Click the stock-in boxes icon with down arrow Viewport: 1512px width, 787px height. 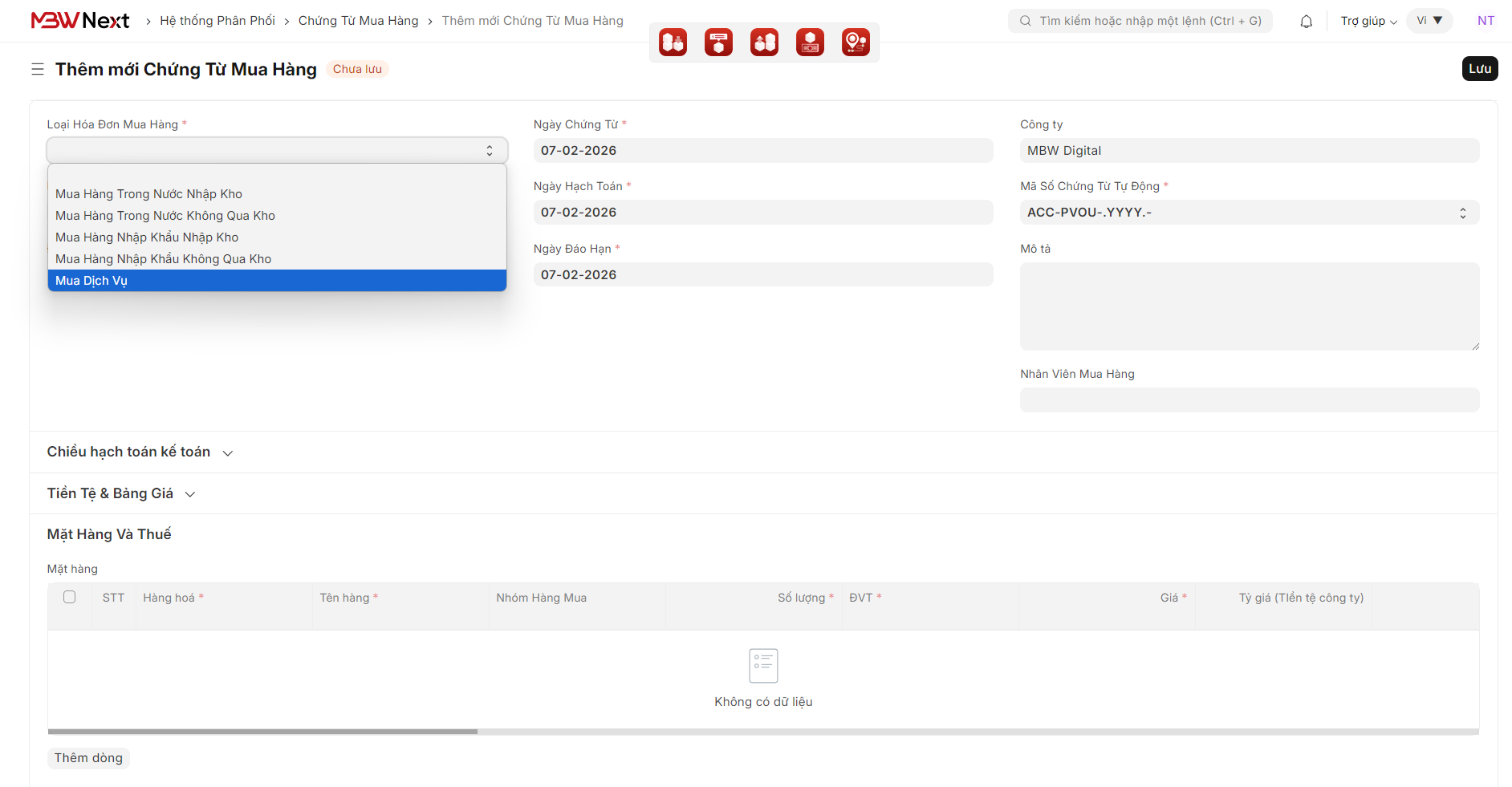click(x=673, y=43)
